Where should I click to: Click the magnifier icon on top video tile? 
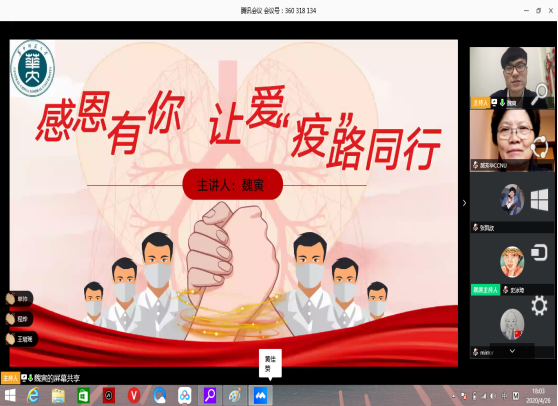pos(540,94)
